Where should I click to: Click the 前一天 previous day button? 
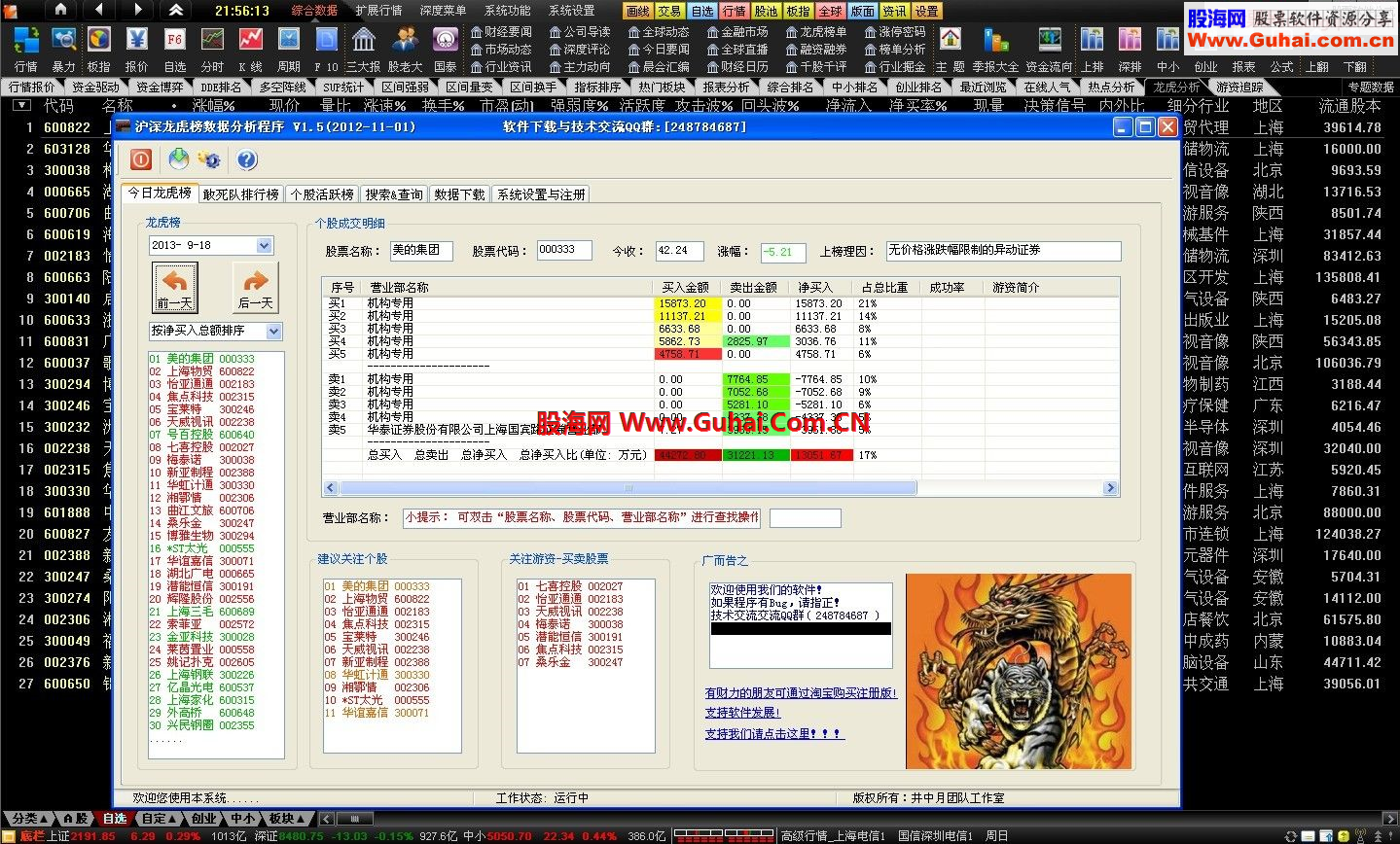coord(175,289)
